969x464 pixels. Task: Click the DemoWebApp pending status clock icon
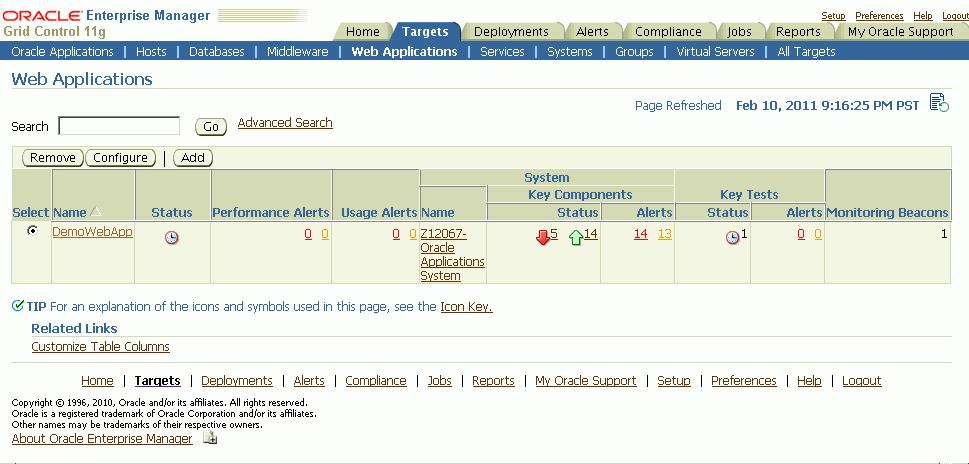172,237
